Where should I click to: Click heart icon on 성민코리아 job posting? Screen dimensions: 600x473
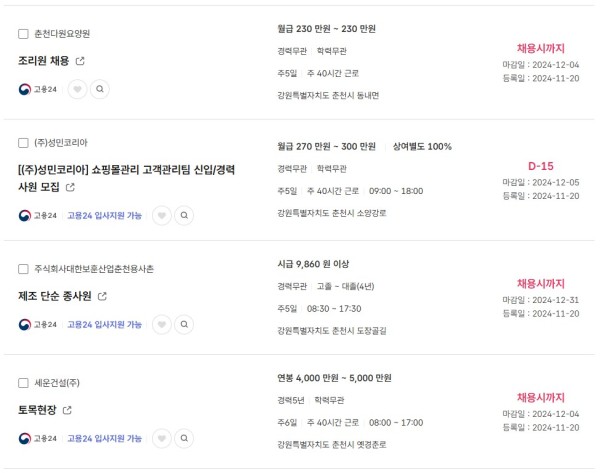pyautogui.click(x=162, y=215)
